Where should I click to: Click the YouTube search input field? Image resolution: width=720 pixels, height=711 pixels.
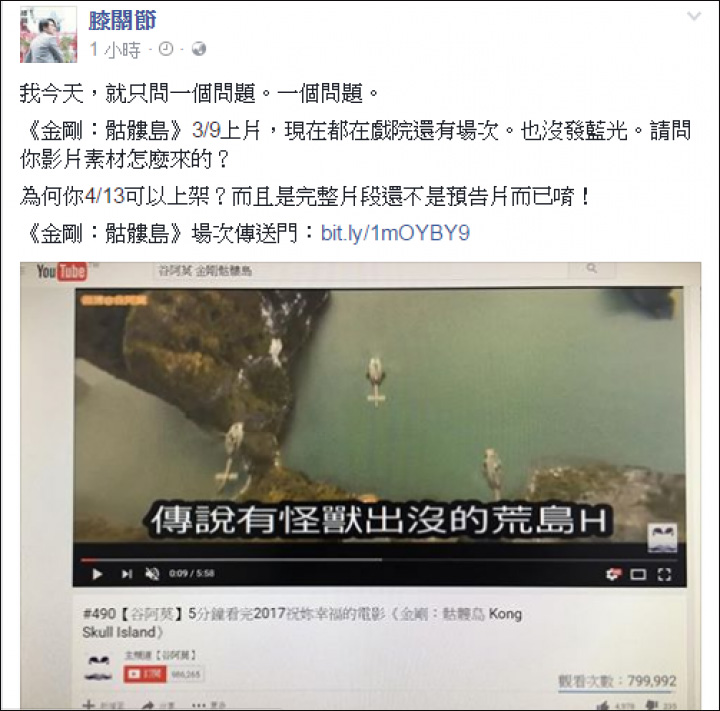(x=361, y=271)
